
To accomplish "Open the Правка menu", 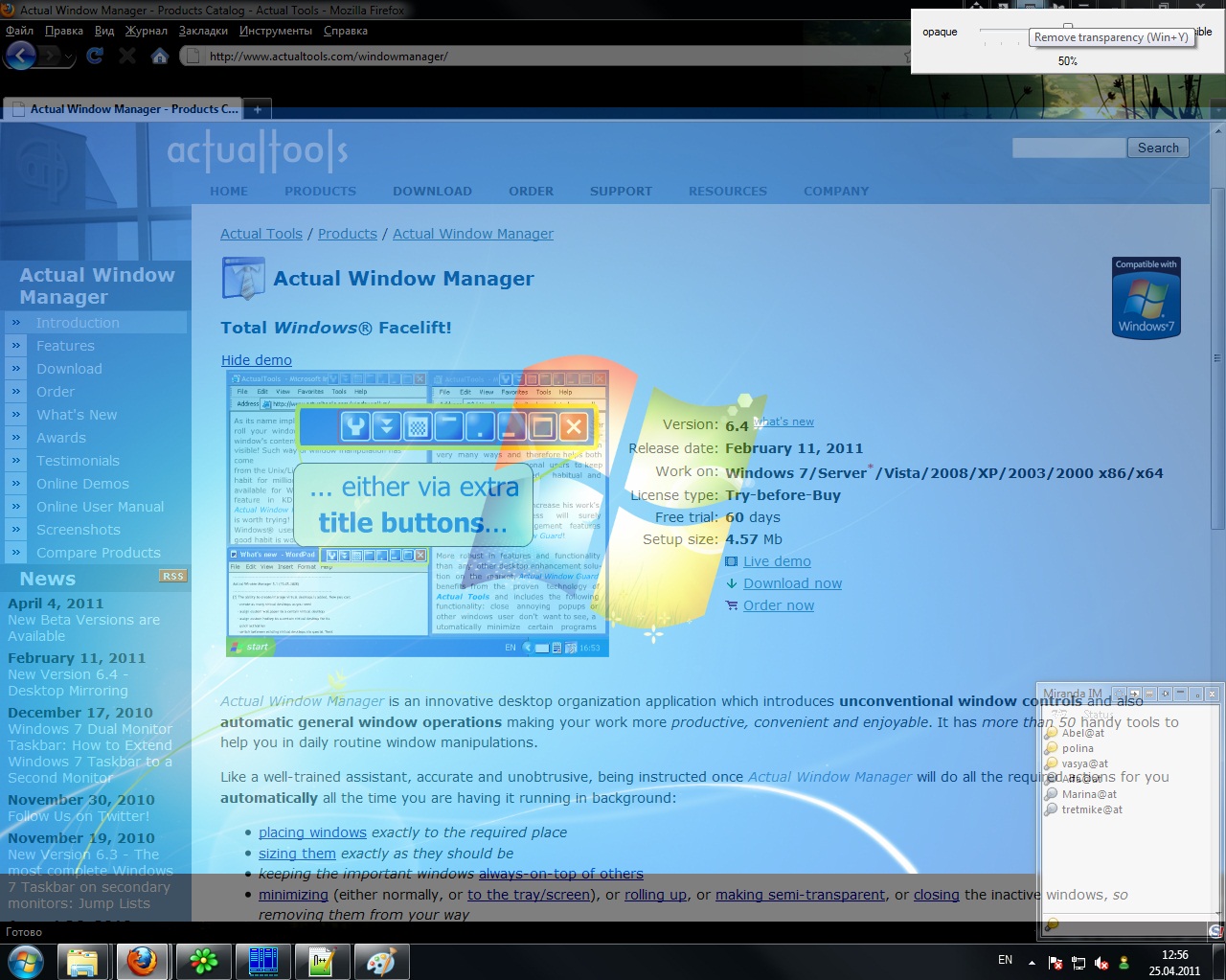I will (x=64, y=31).
